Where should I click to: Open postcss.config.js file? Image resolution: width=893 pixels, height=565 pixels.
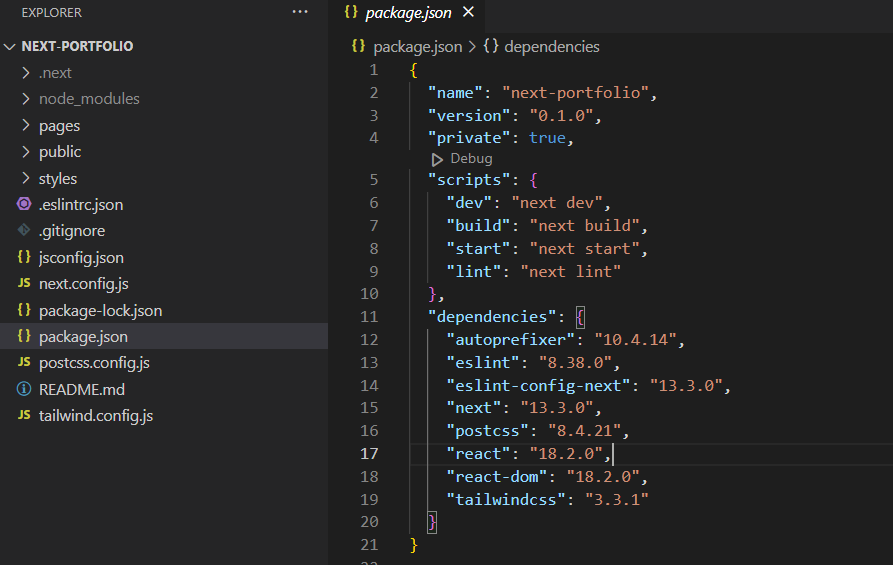(95, 363)
